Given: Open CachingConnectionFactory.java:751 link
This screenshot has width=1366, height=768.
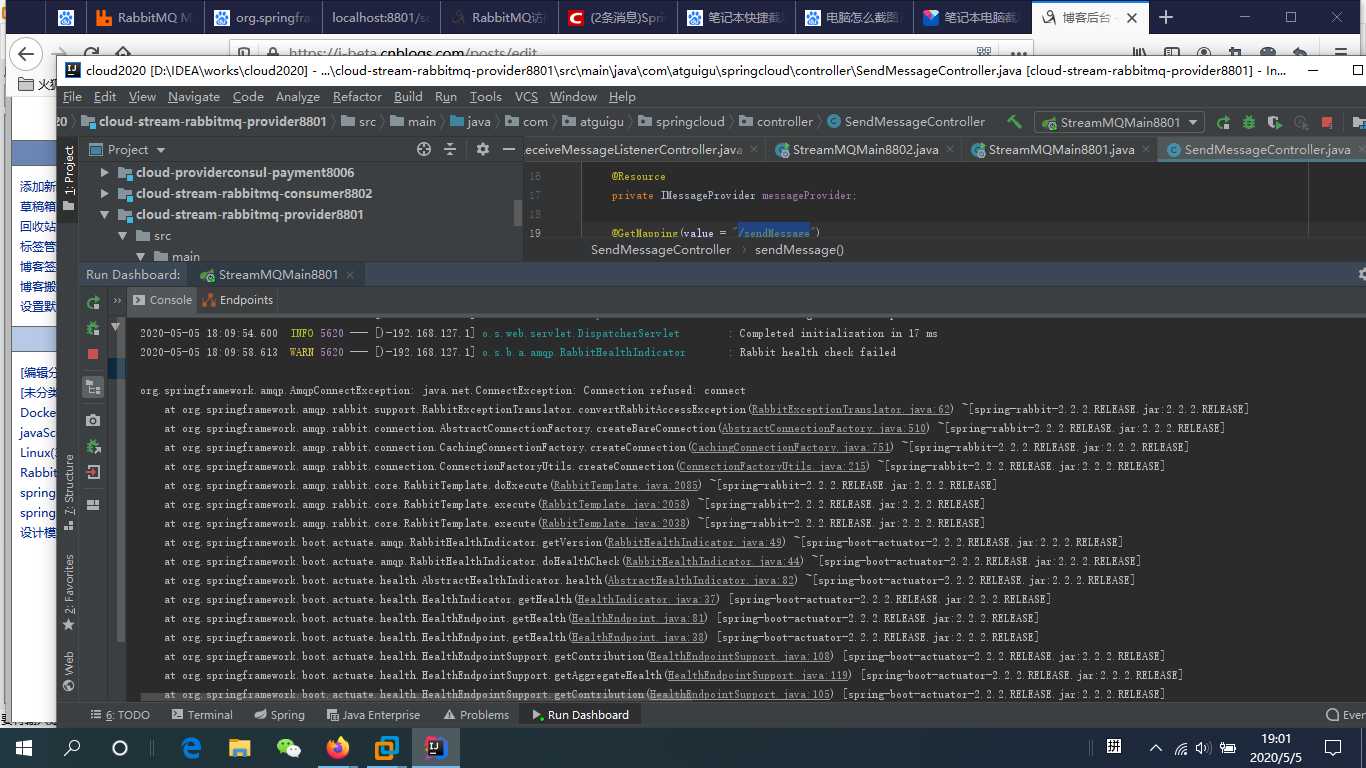Looking at the screenshot, I should coord(790,447).
